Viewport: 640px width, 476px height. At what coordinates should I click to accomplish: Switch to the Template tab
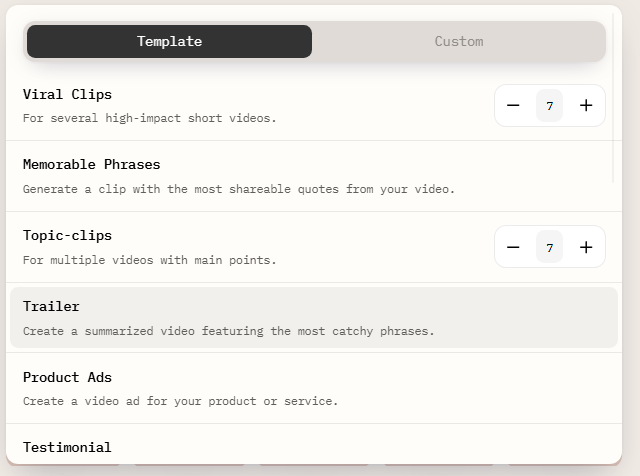(x=169, y=42)
